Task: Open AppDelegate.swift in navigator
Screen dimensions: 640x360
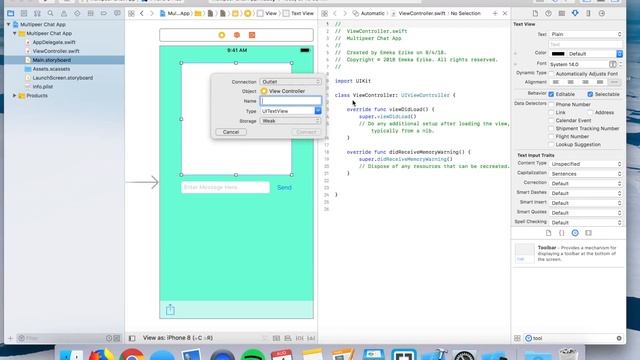Action: pos(53,42)
